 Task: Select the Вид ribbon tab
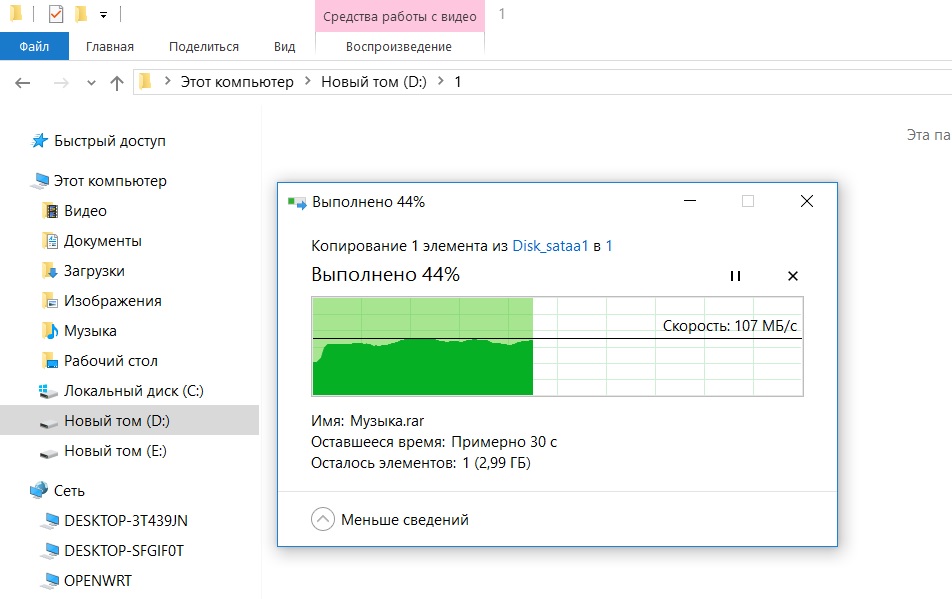284,47
